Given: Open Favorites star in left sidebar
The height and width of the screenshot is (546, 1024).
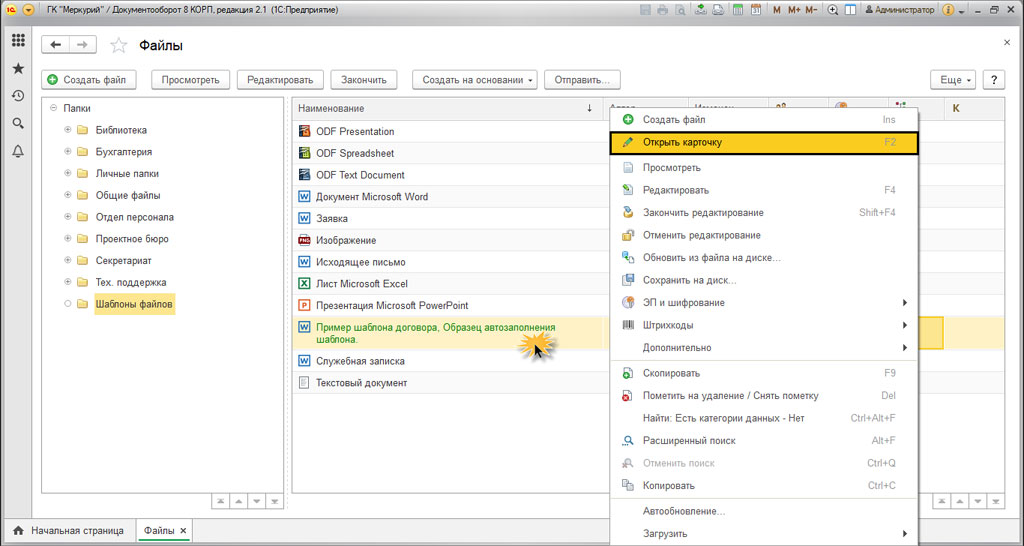Looking at the screenshot, I should [x=18, y=69].
